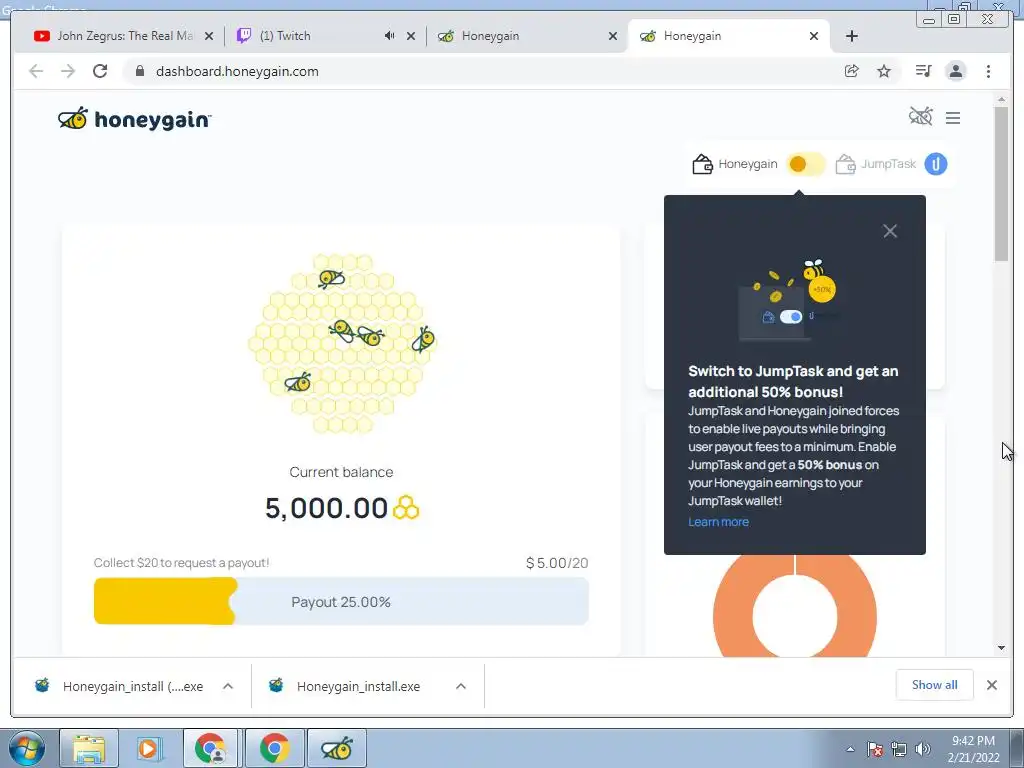The image size is (1024, 768).
Task: Open the media controls icon in toolbar
Action: click(x=923, y=71)
